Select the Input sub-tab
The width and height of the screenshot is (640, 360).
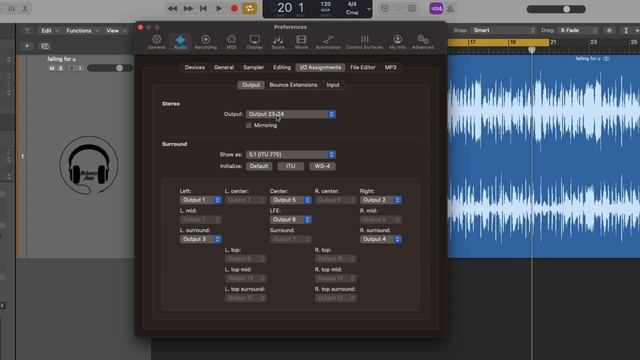coord(333,85)
